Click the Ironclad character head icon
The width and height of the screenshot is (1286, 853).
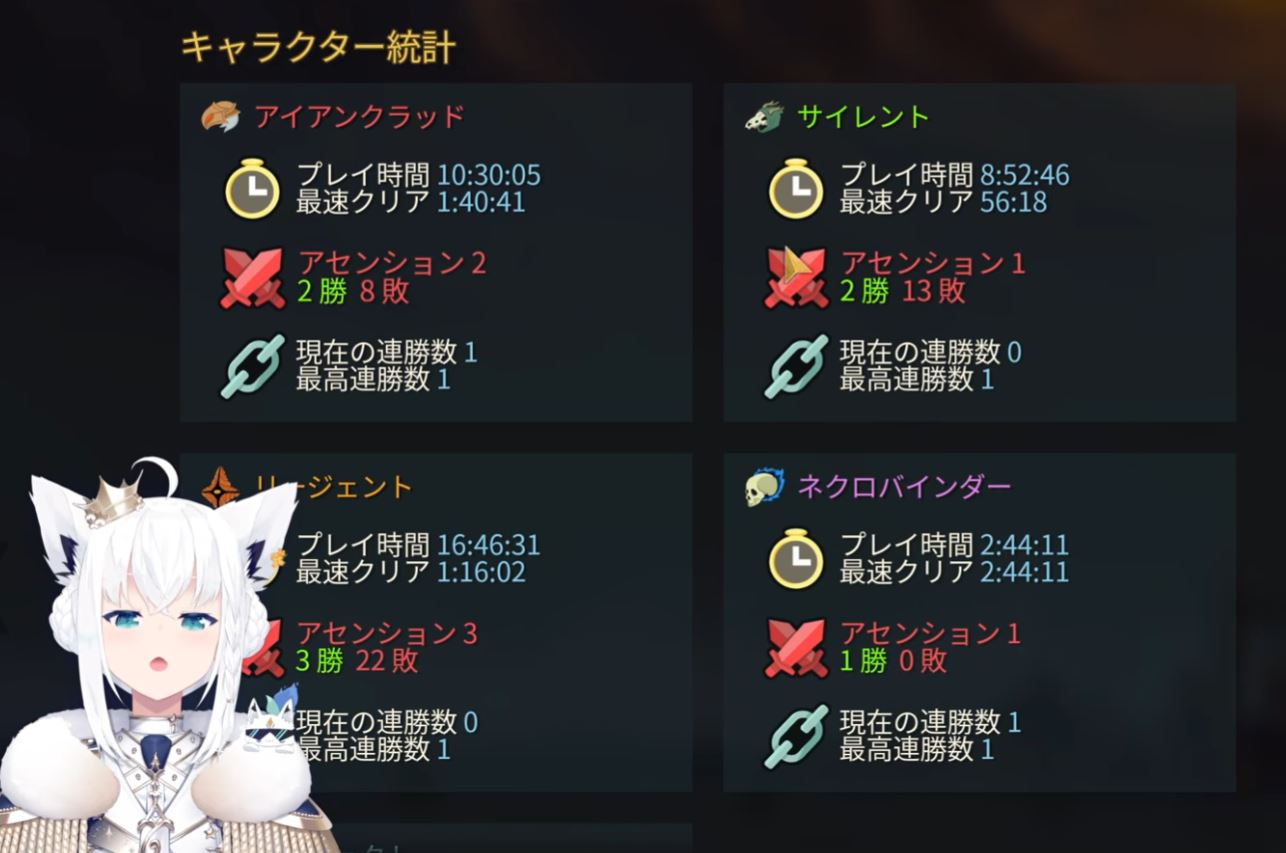[x=220, y=117]
